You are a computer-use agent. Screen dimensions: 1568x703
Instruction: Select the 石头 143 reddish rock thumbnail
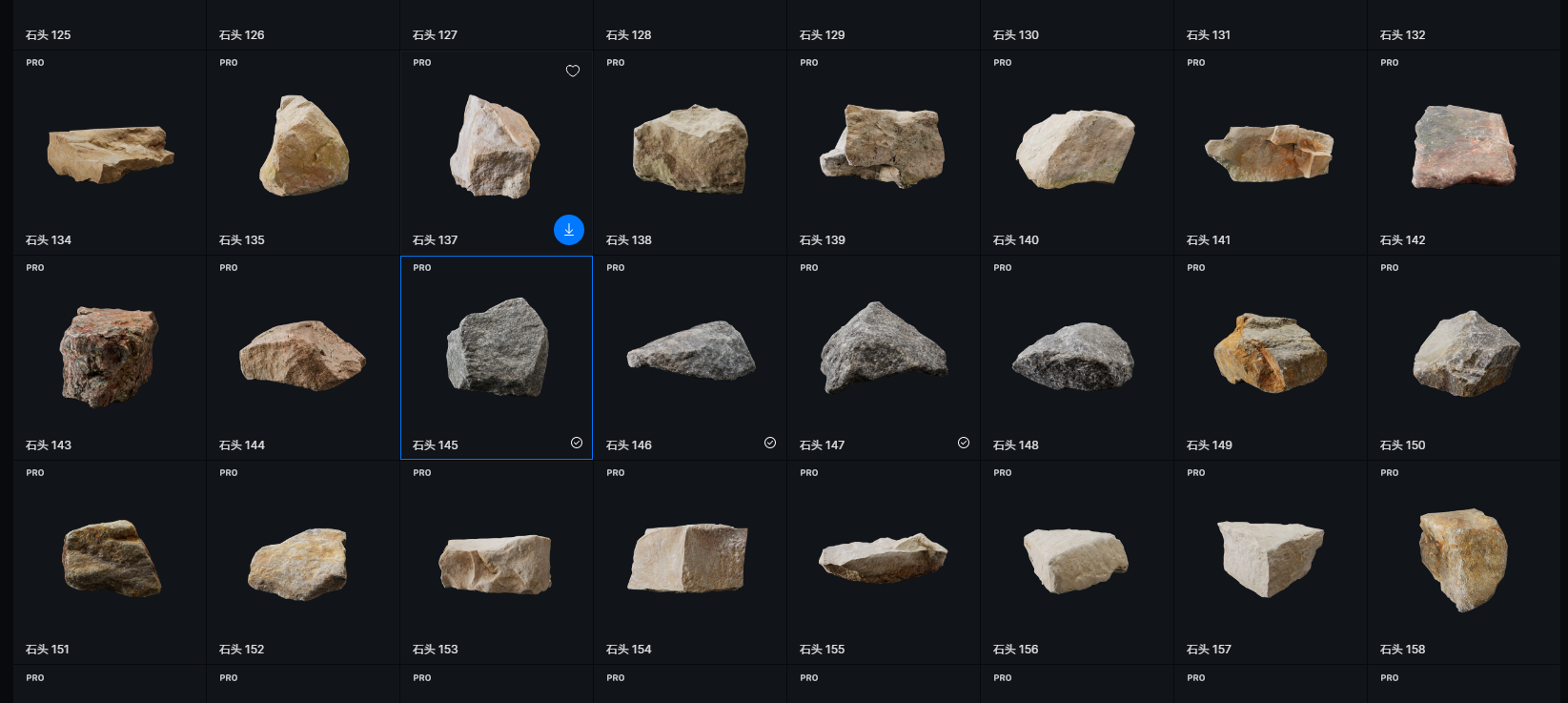[x=109, y=356]
